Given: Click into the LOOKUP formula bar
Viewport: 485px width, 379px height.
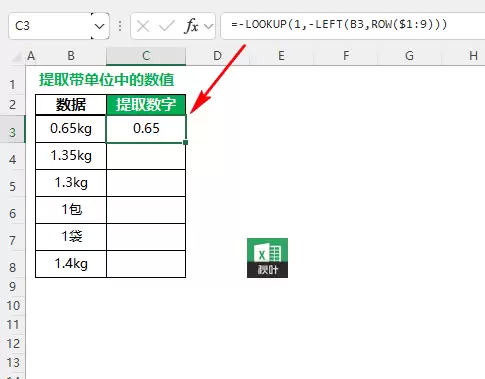Looking at the screenshot, I should tap(353, 26).
